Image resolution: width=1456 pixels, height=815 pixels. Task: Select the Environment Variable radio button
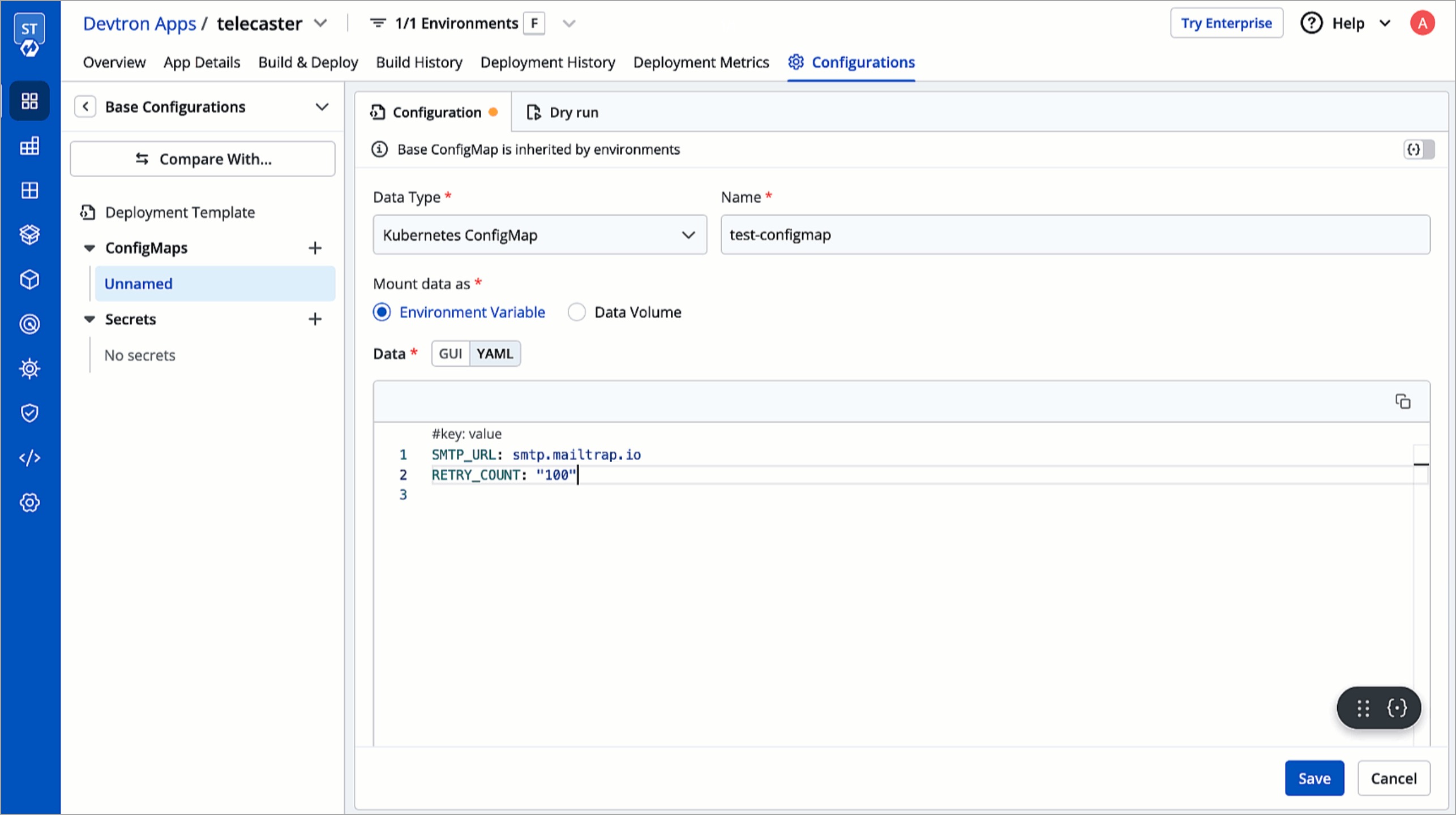[x=382, y=312]
